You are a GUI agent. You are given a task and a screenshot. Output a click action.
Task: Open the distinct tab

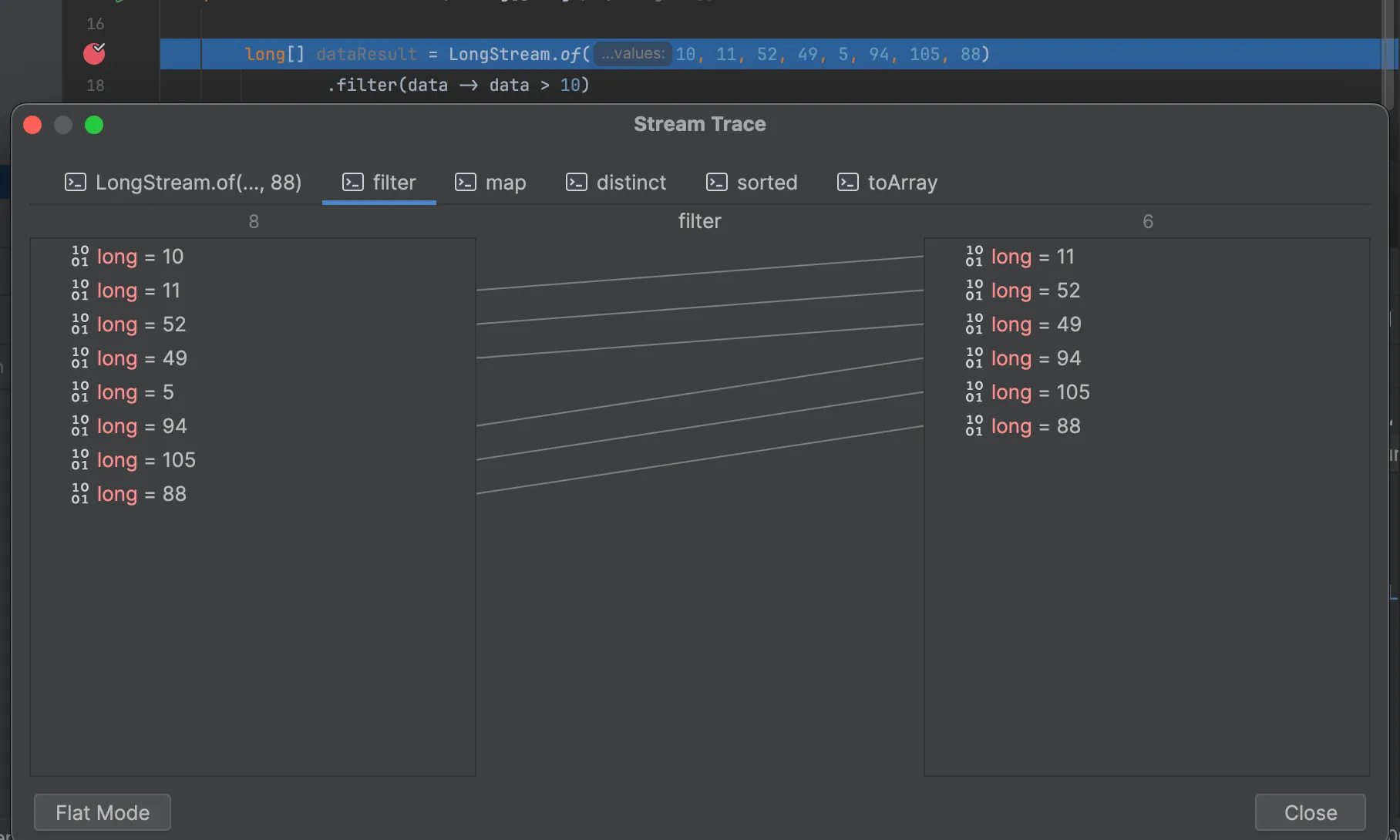pos(616,183)
